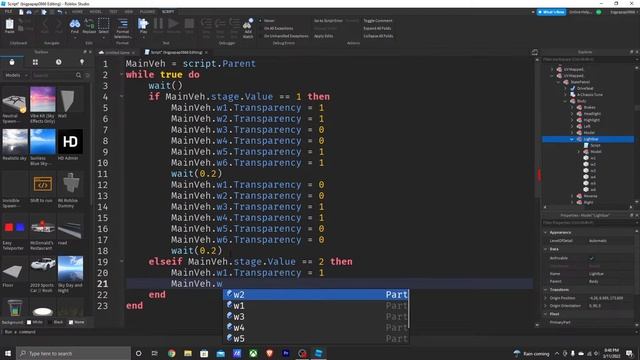The image size is (640, 360).
Task: Click the undo arrow in title toolbar
Action: coord(60,12)
